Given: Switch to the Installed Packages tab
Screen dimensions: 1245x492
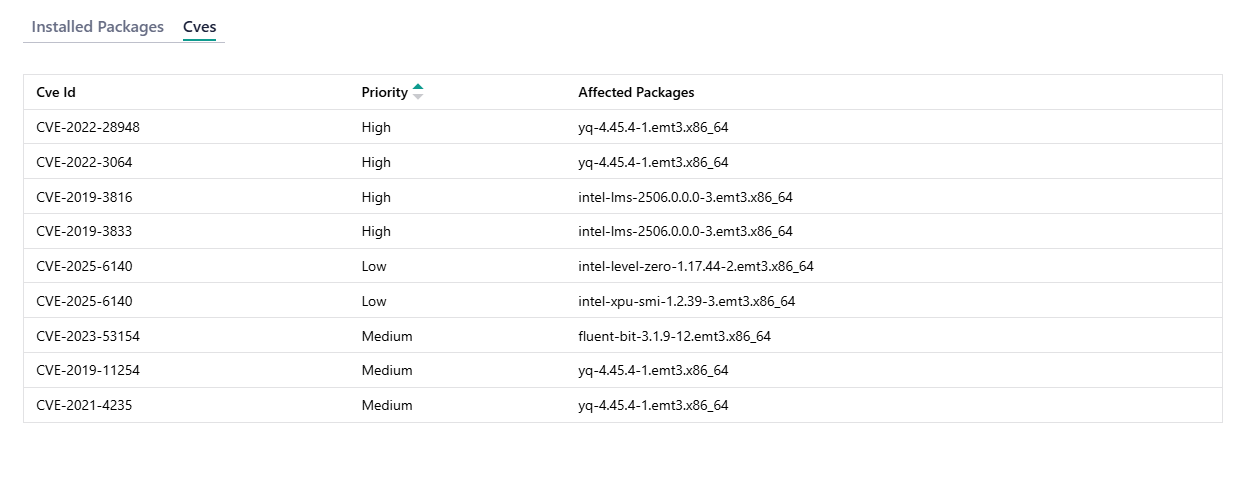Looking at the screenshot, I should click(97, 27).
